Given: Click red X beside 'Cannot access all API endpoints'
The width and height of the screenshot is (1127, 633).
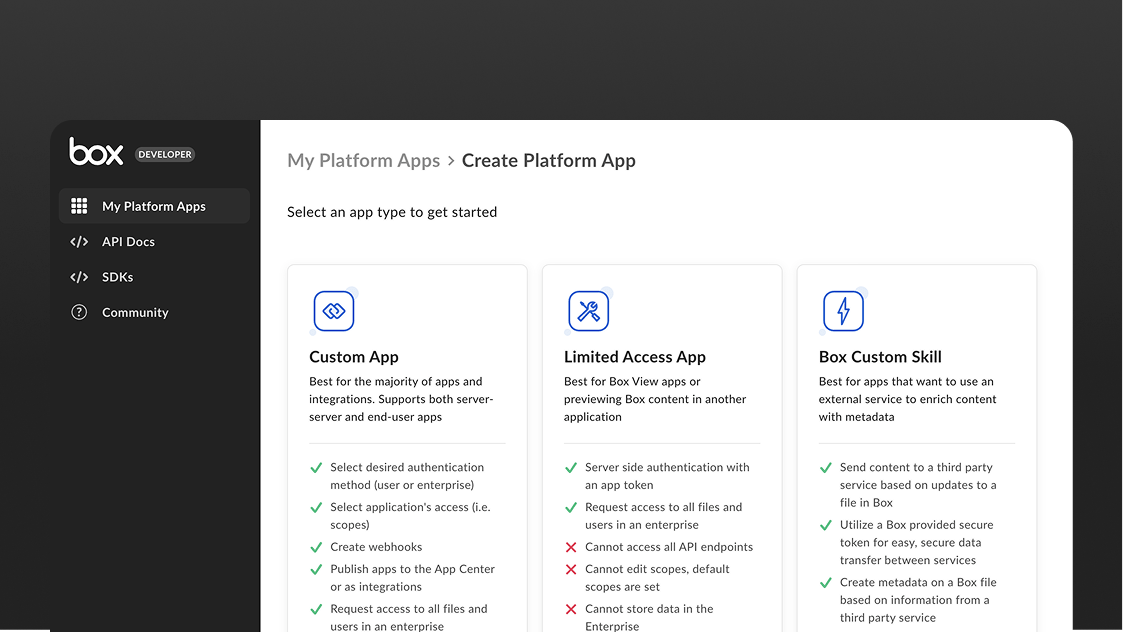Looking at the screenshot, I should pos(571,547).
